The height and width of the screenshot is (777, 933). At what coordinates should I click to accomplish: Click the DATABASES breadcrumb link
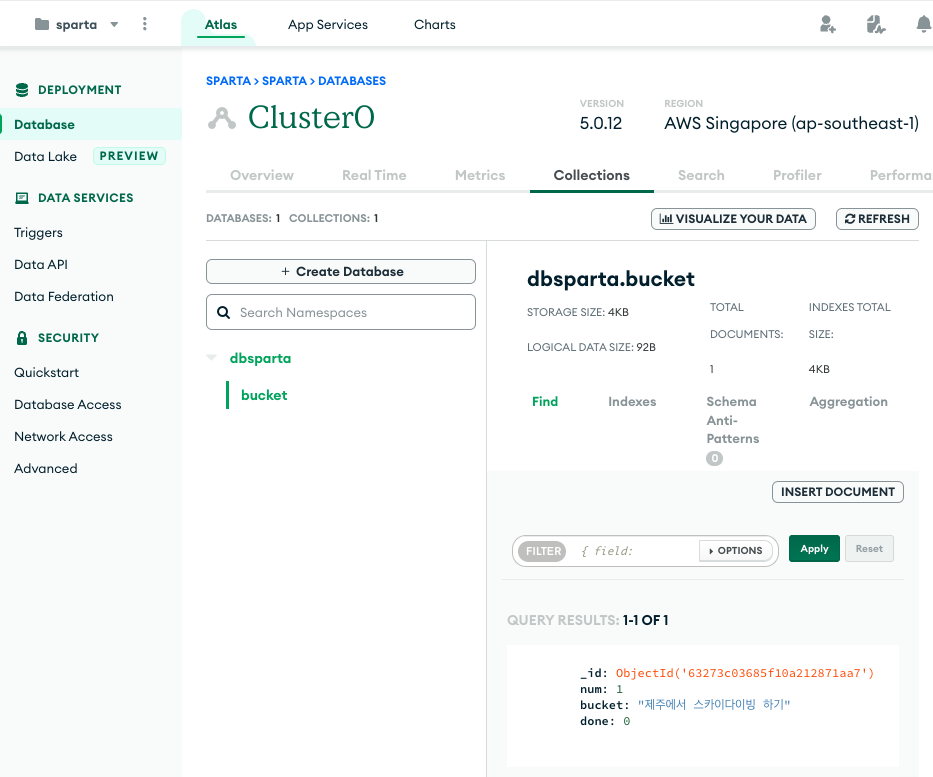pyautogui.click(x=352, y=81)
